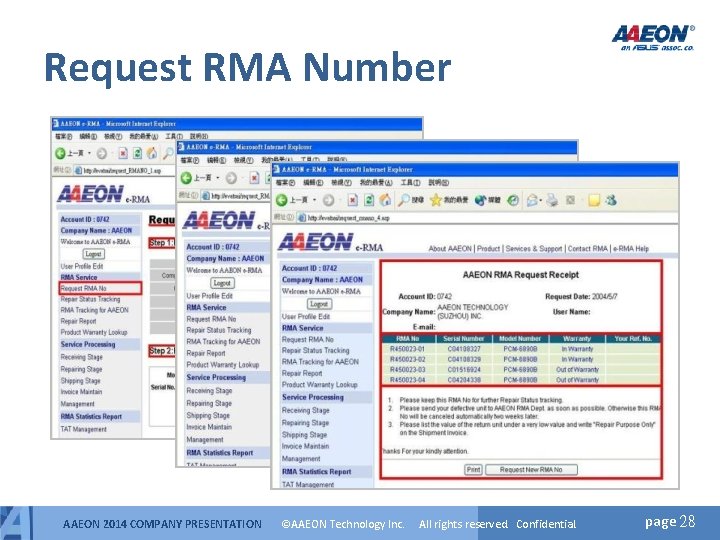Click Forward arrow in back-left IE window
This screenshot has width=720, height=540.
click(x=101, y=153)
